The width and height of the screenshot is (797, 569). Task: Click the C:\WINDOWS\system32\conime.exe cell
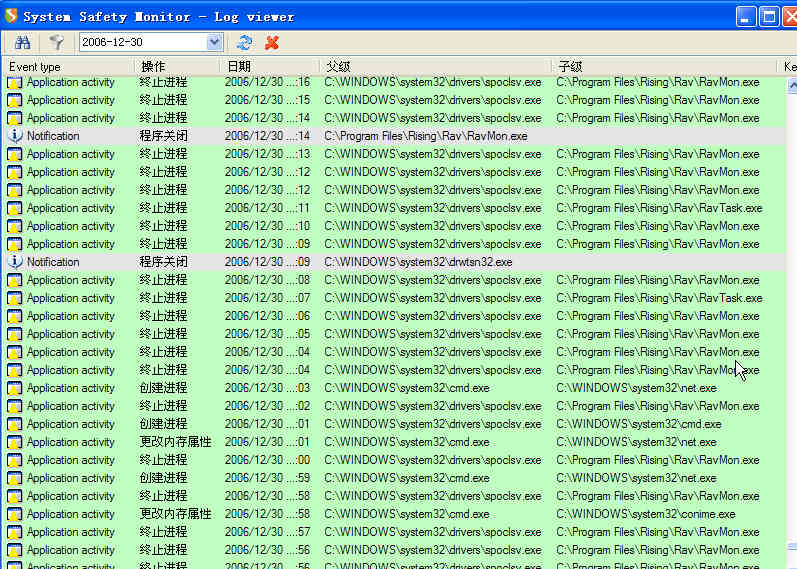646,514
